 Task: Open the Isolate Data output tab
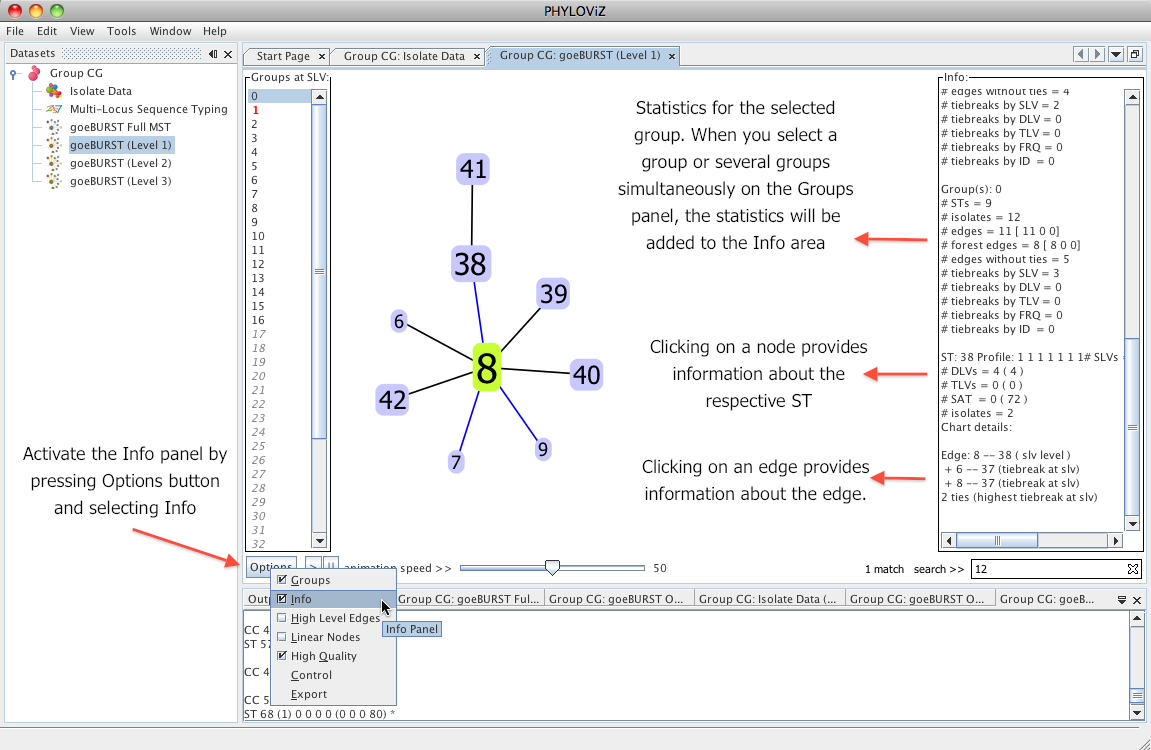(x=767, y=599)
